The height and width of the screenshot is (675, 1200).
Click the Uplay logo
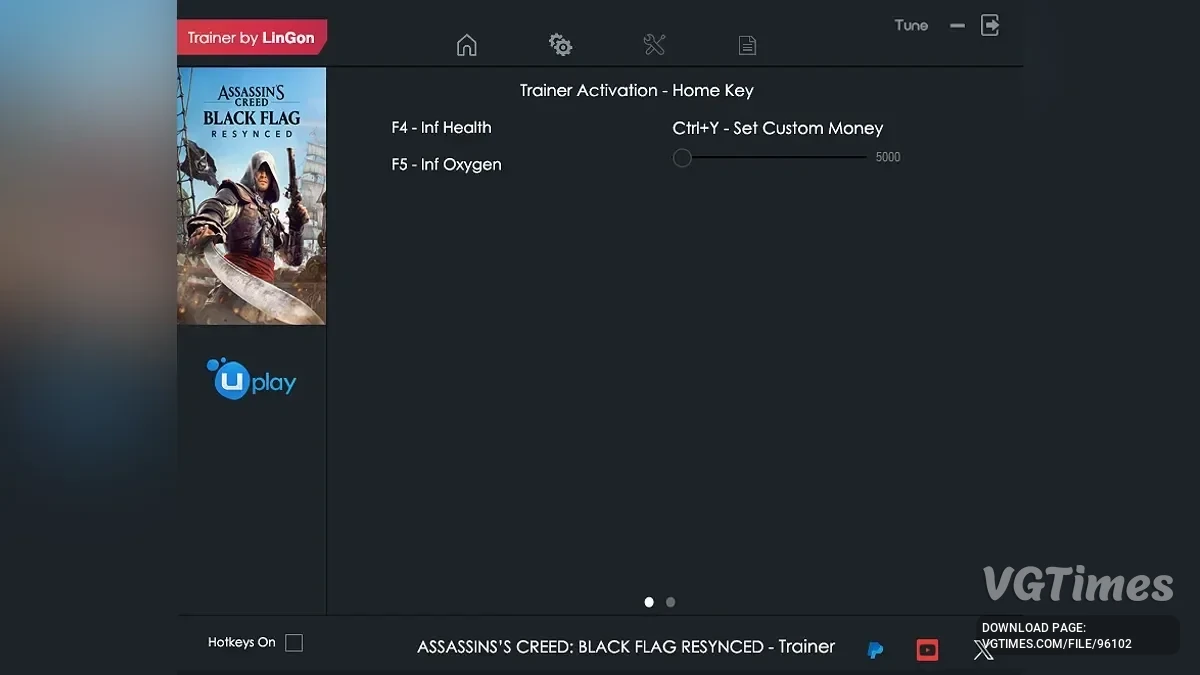click(251, 380)
